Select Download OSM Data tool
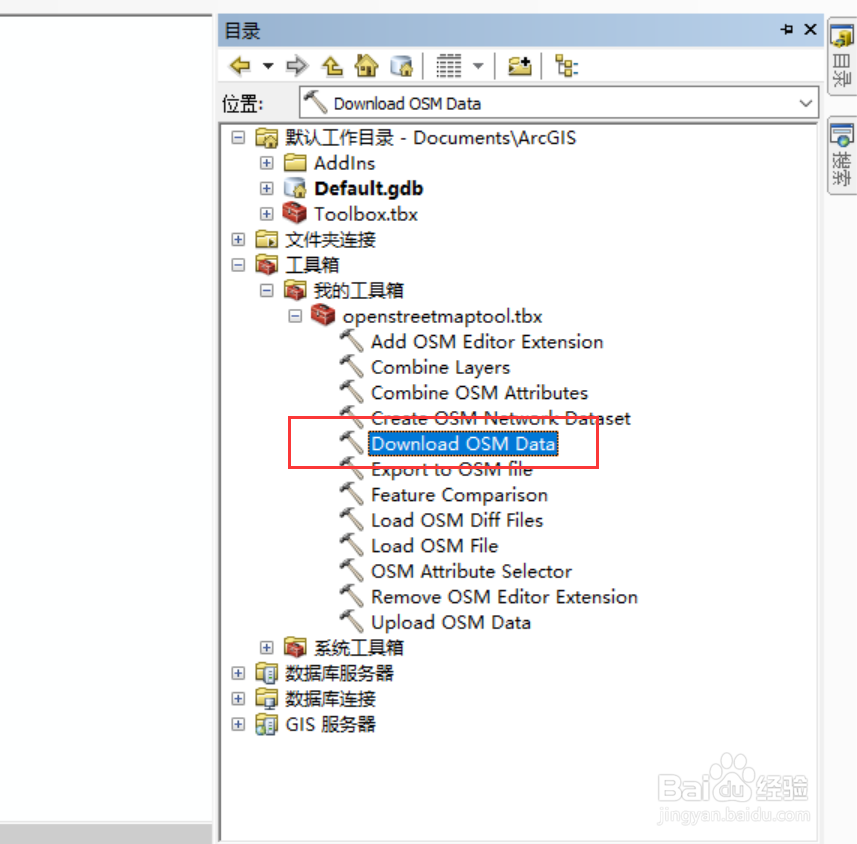Screen dimensions: 857x844 point(463,443)
